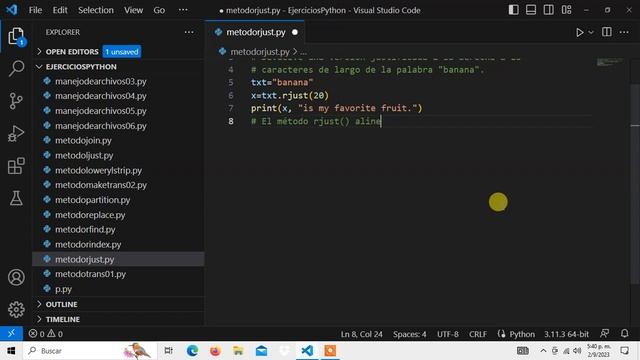This screenshot has width=640, height=360.
Task: Change UTF-8 file encoding
Action: coord(447,334)
